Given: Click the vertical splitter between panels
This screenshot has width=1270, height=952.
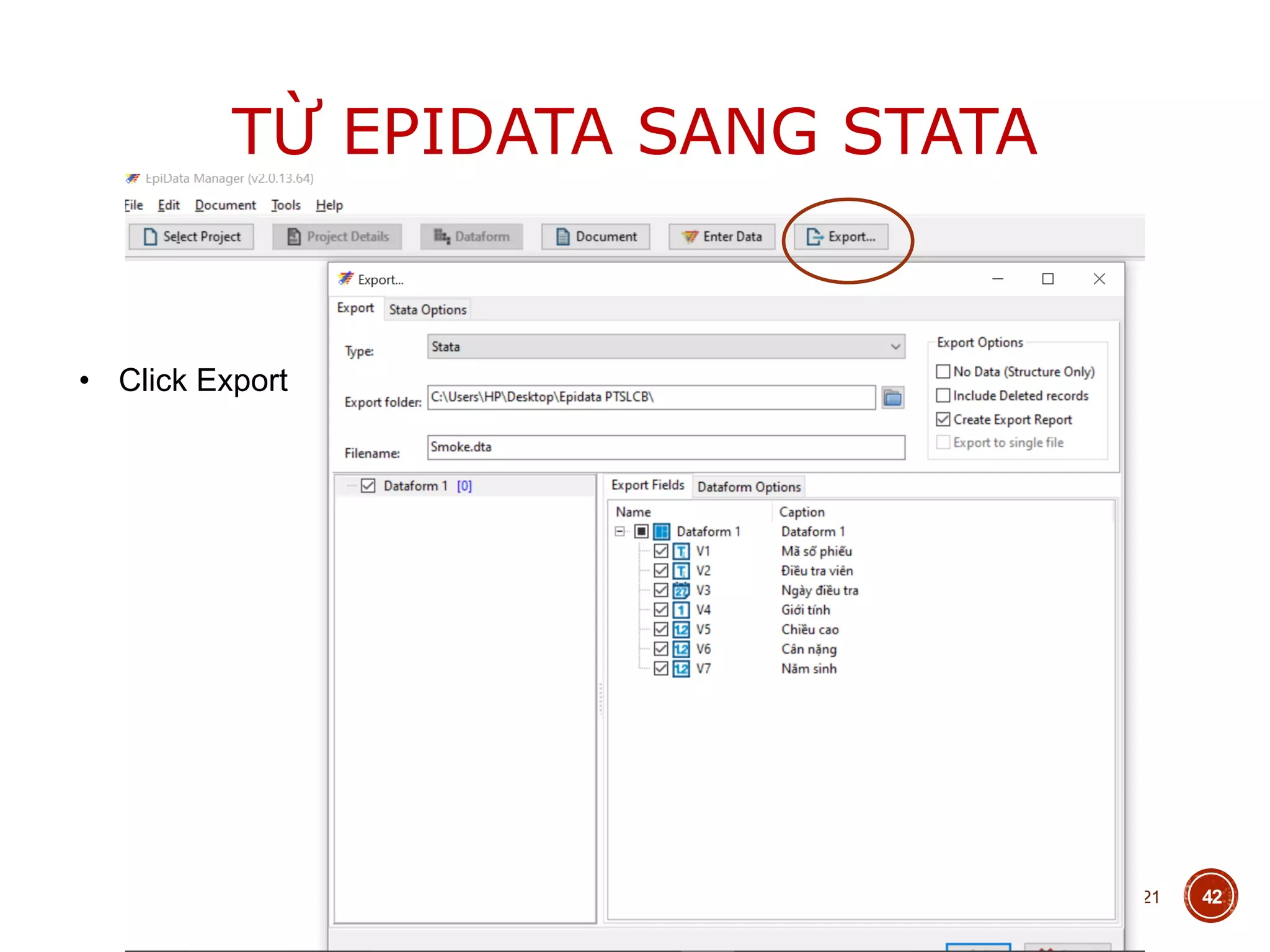Looking at the screenshot, I should point(601,699).
